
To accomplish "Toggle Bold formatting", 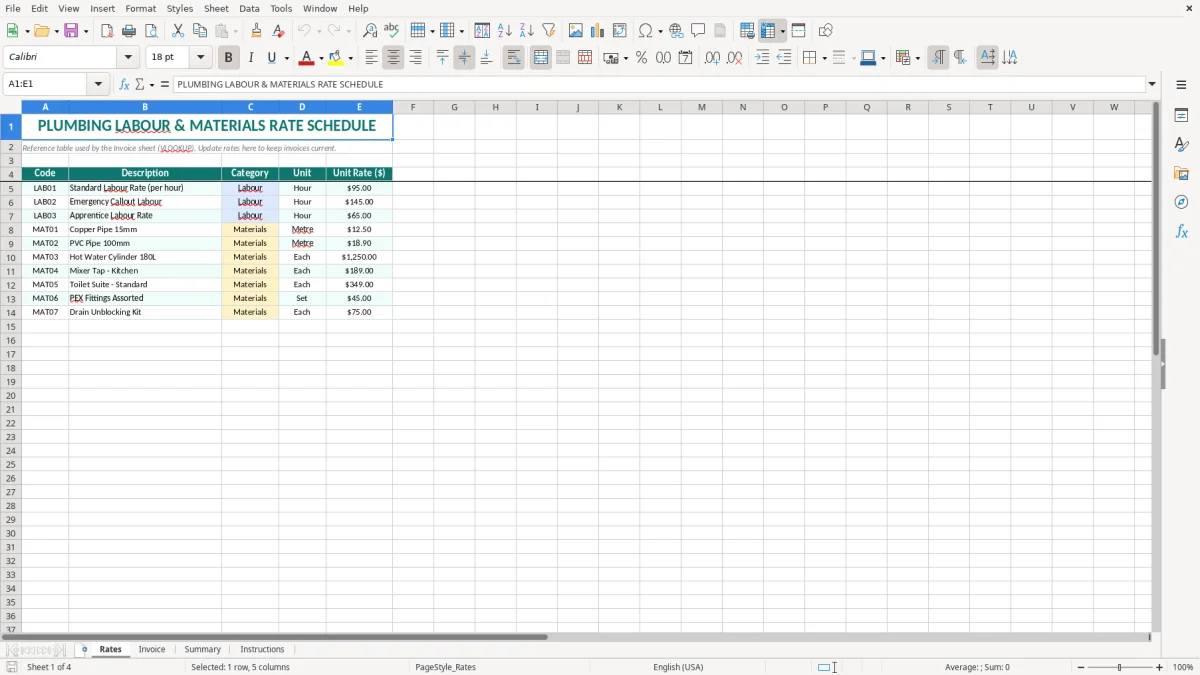I will point(229,58).
